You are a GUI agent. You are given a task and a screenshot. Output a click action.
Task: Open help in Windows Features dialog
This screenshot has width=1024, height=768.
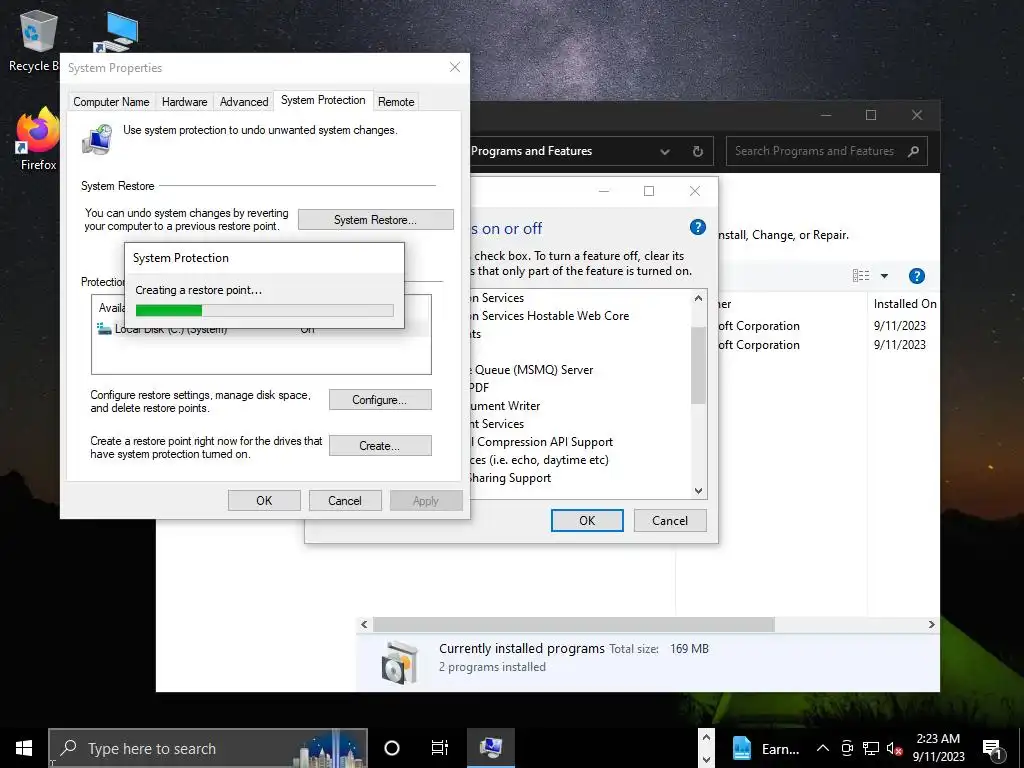click(697, 227)
